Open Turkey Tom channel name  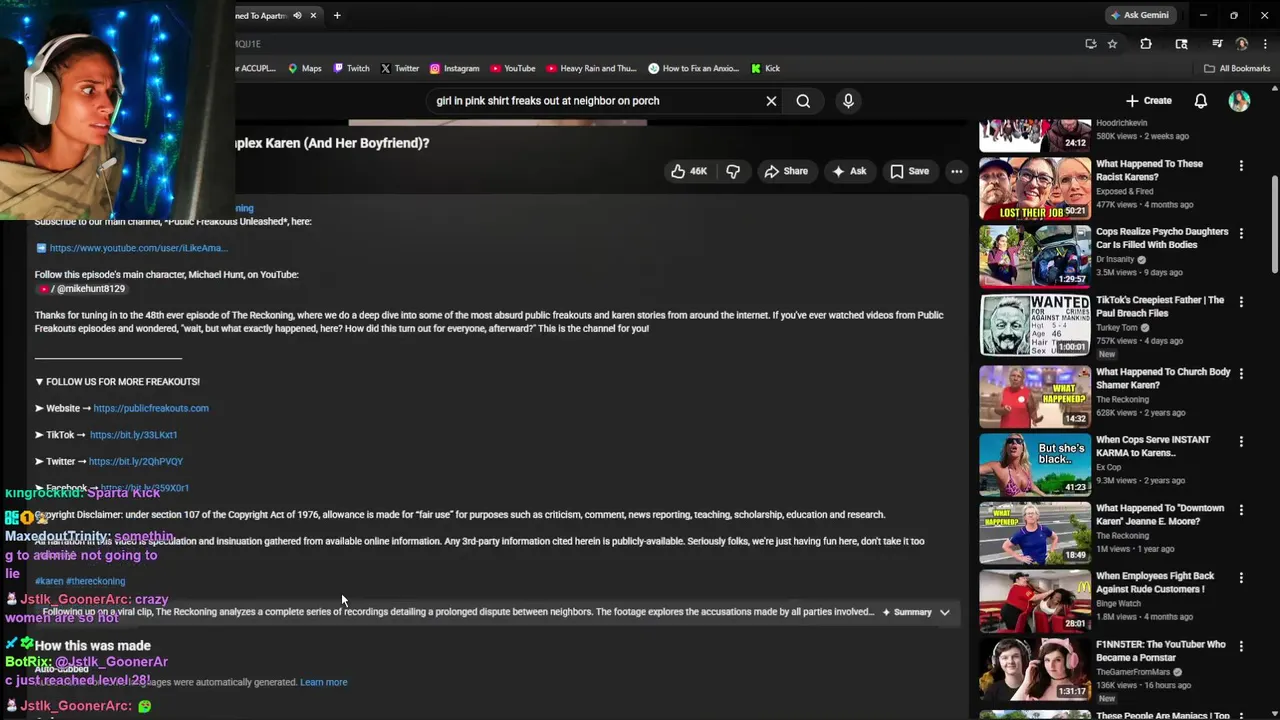point(1117,328)
